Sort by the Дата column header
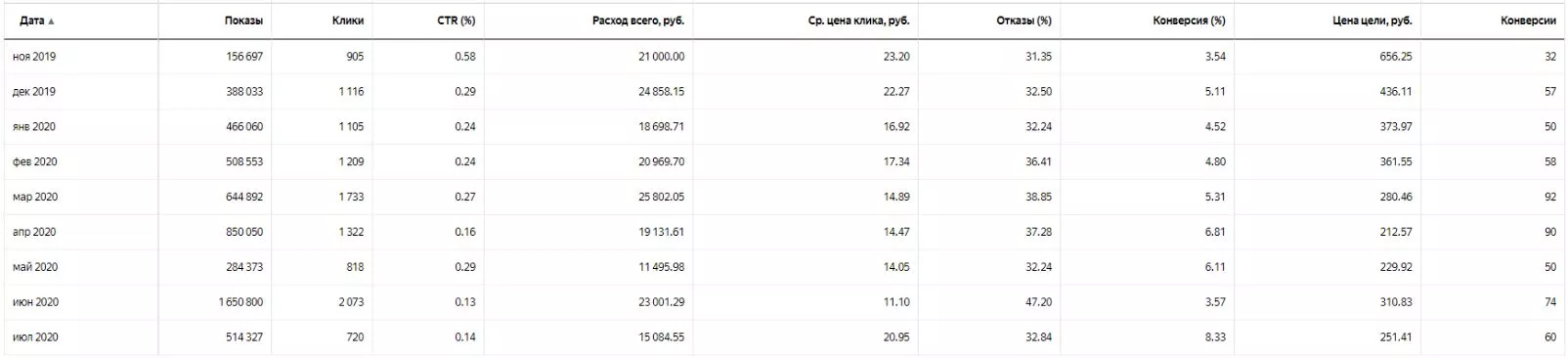The height and width of the screenshot is (358, 1568). 31,21
